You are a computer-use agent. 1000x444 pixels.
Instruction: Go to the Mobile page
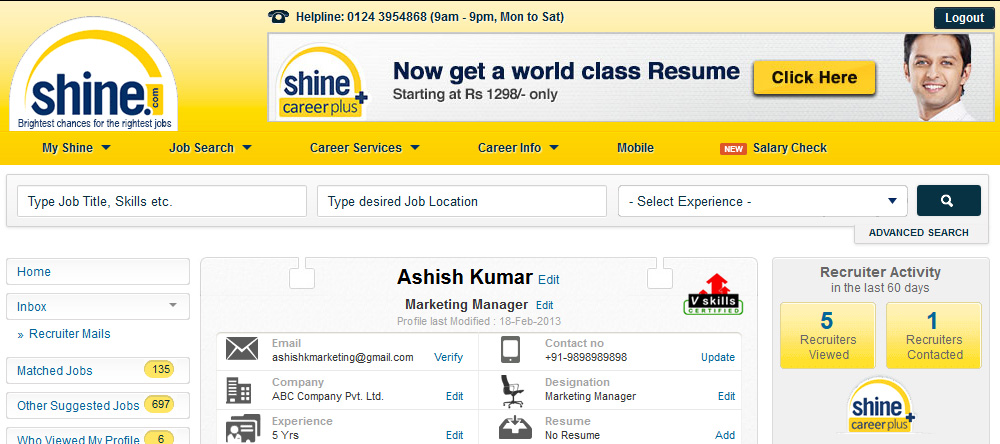coord(635,148)
